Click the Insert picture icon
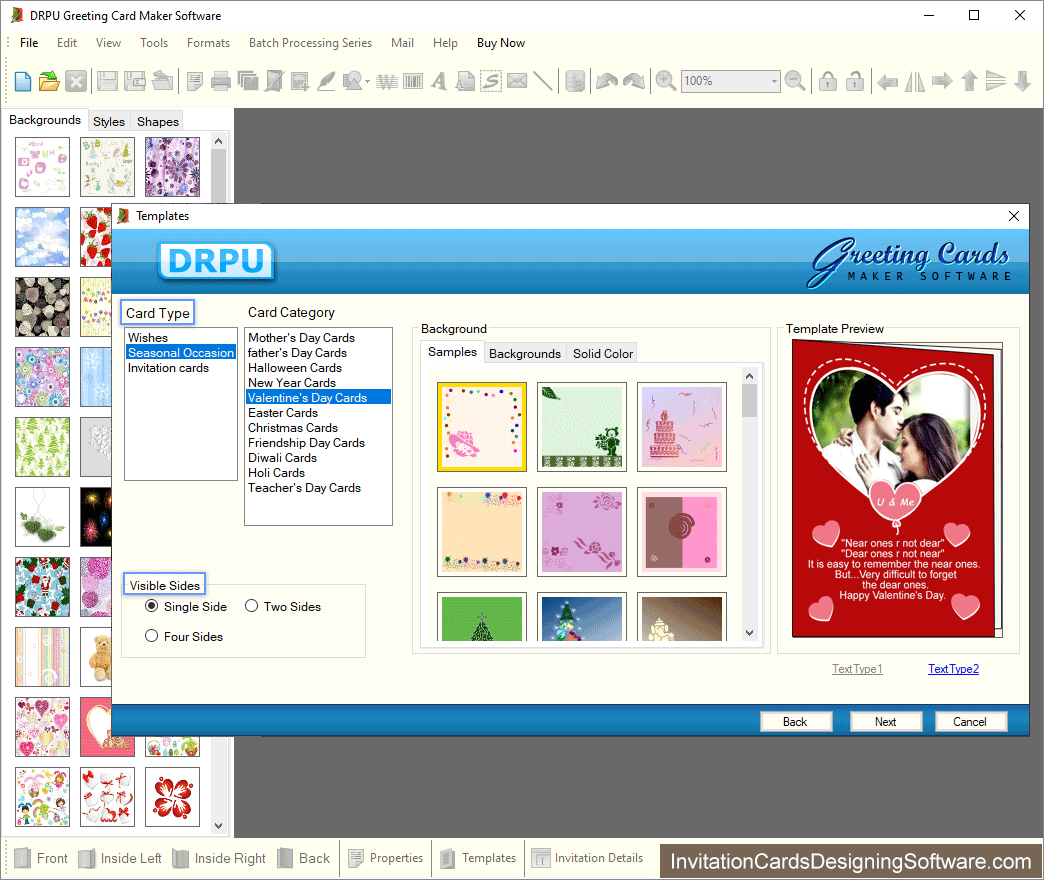1044x880 pixels. [300, 81]
